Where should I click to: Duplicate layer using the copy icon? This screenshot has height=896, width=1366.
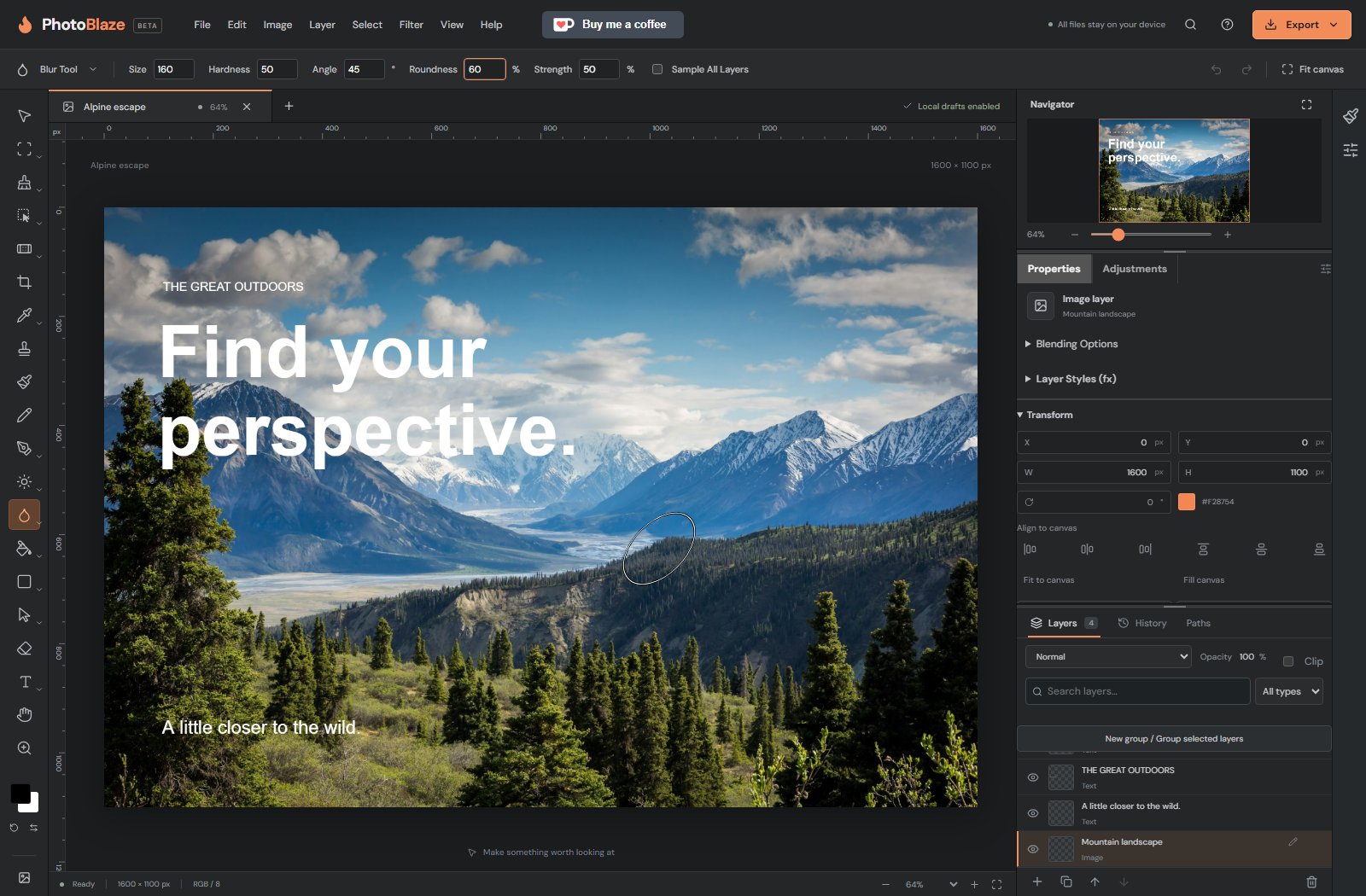pos(1065,881)
